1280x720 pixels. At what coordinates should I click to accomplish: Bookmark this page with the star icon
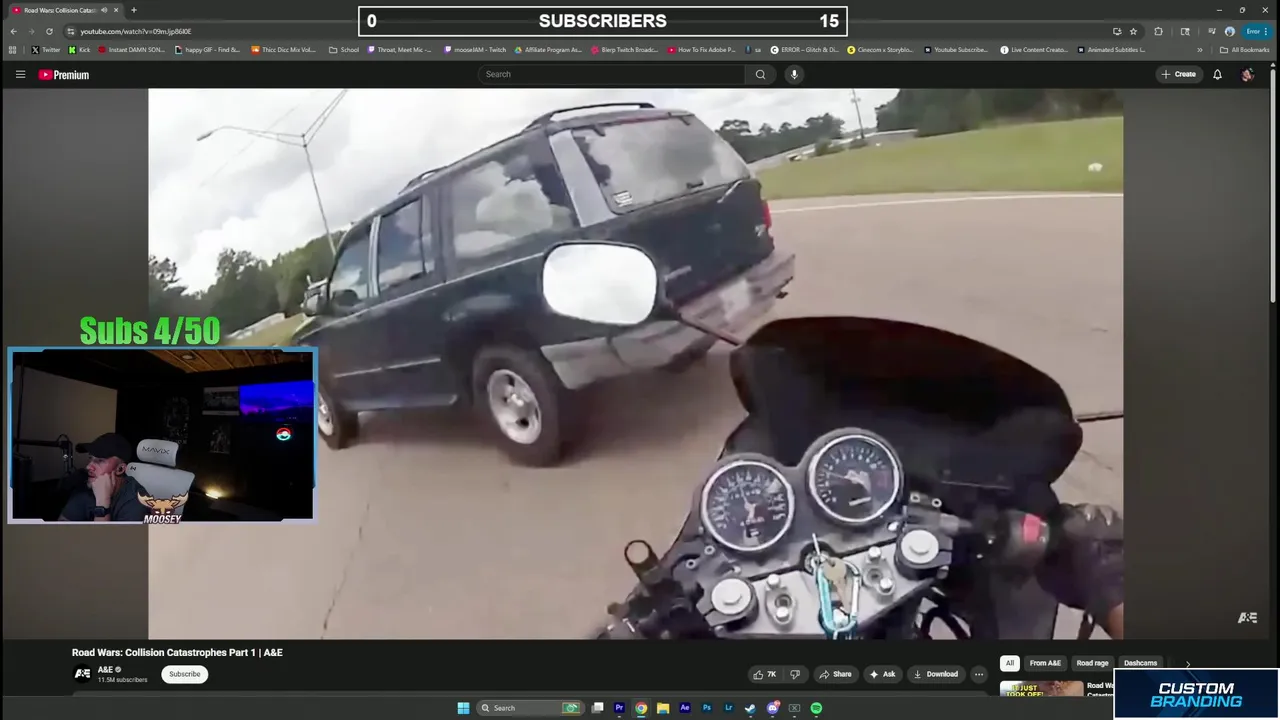pos(1133,31)
